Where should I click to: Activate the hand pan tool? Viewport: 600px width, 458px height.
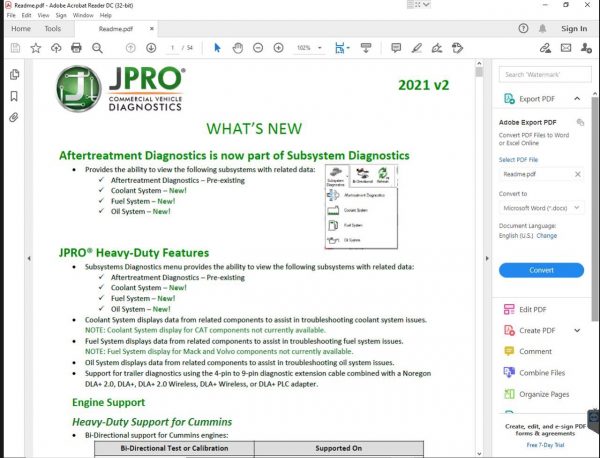pos(238,48)
